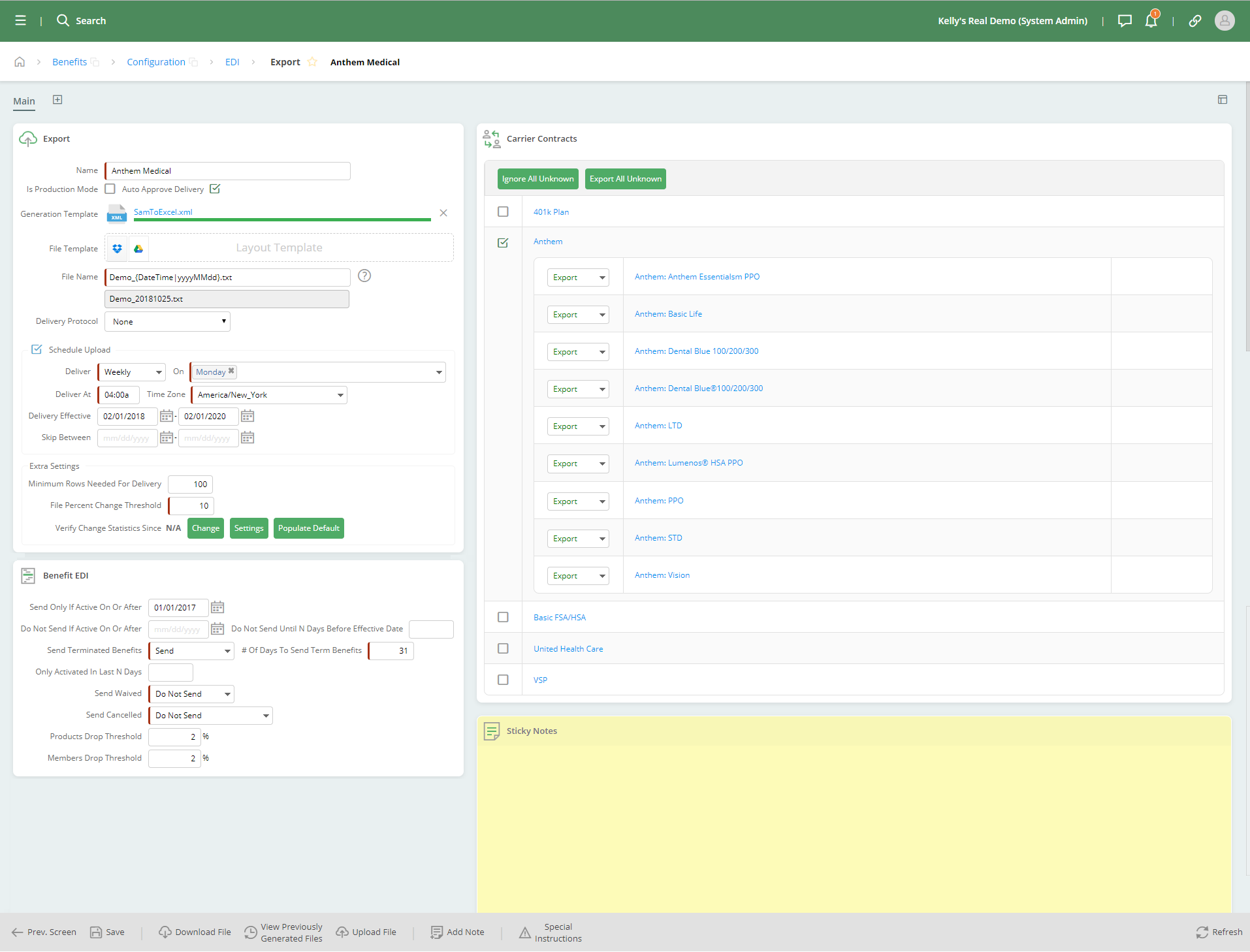Click the File Name input field
The image size is (1250, 952).
(228, 278)
